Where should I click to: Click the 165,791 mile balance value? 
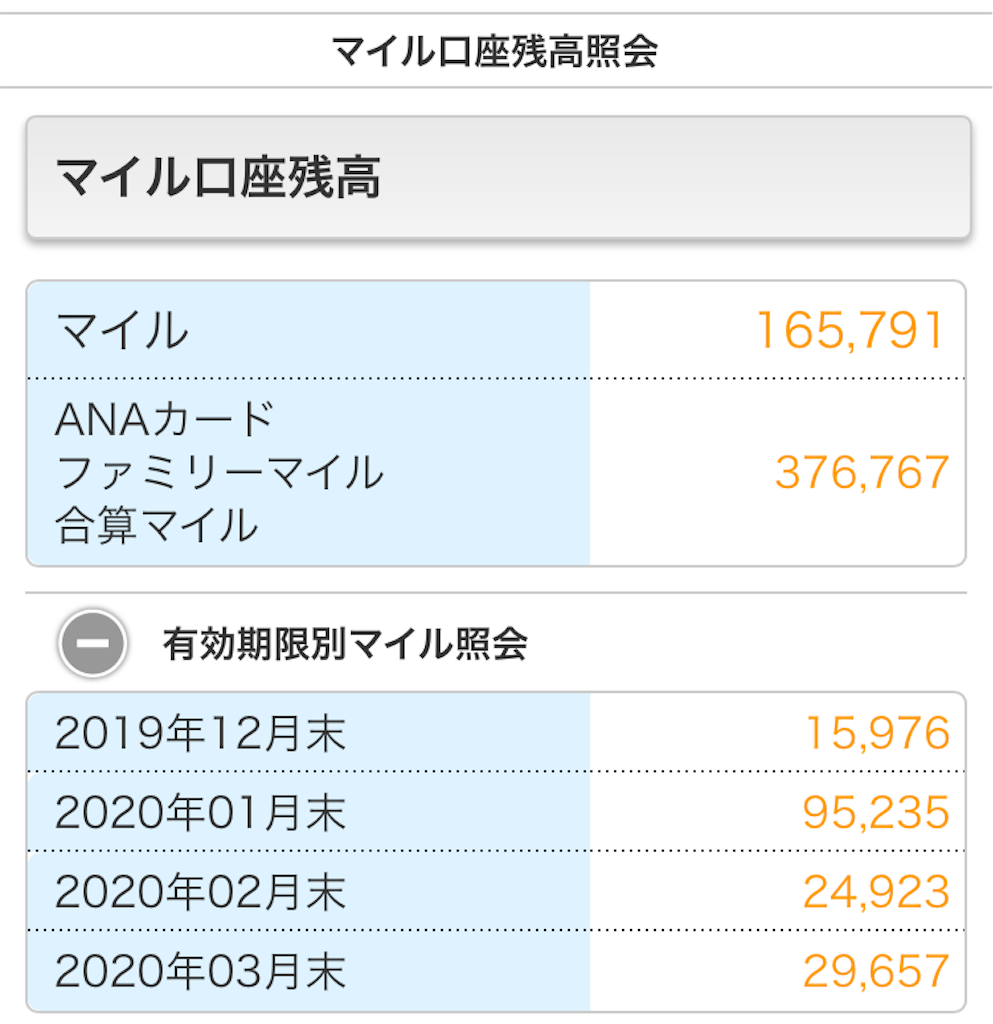click(x=850, y=330)
